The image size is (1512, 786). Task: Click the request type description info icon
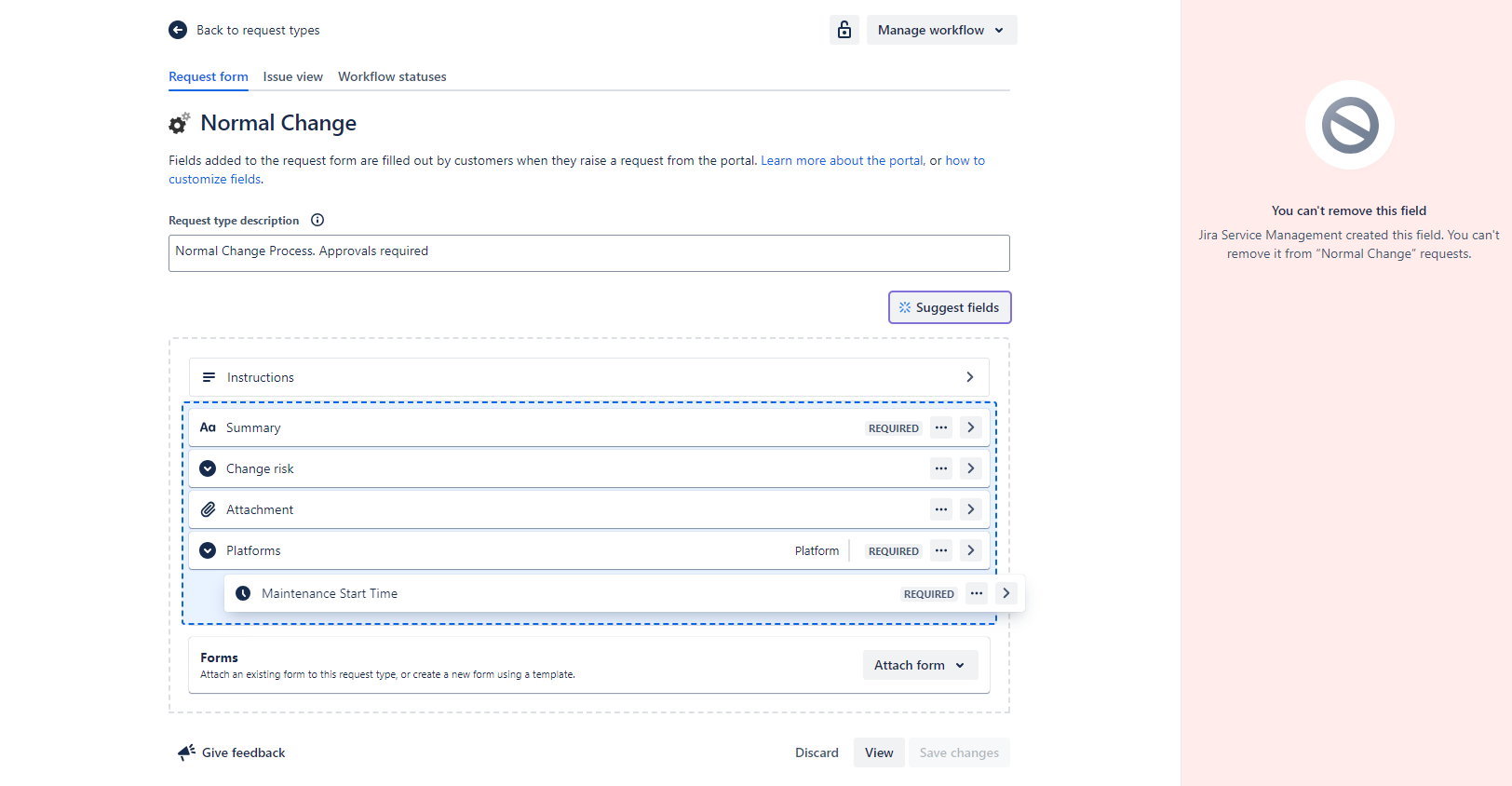[317, 221]
